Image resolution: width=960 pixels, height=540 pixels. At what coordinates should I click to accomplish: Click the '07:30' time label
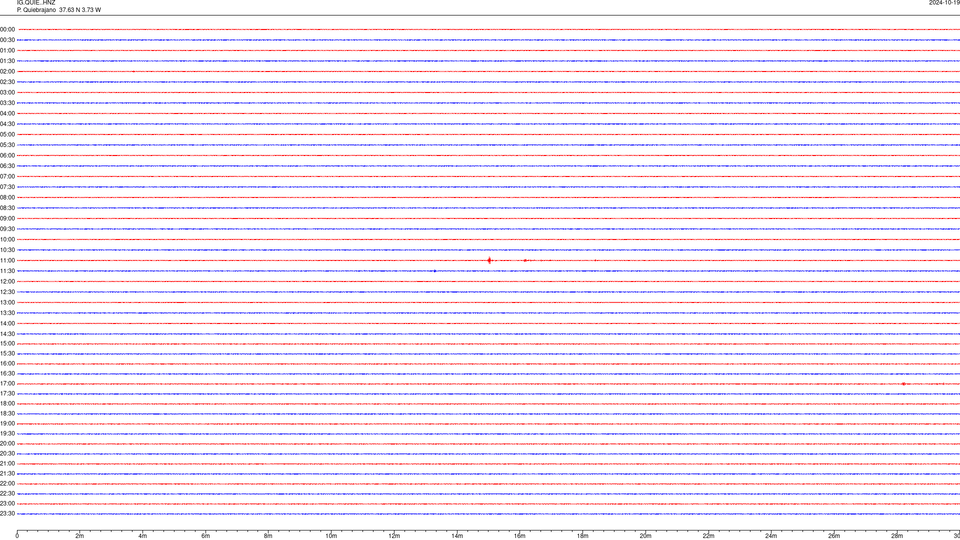click(7, 187)
